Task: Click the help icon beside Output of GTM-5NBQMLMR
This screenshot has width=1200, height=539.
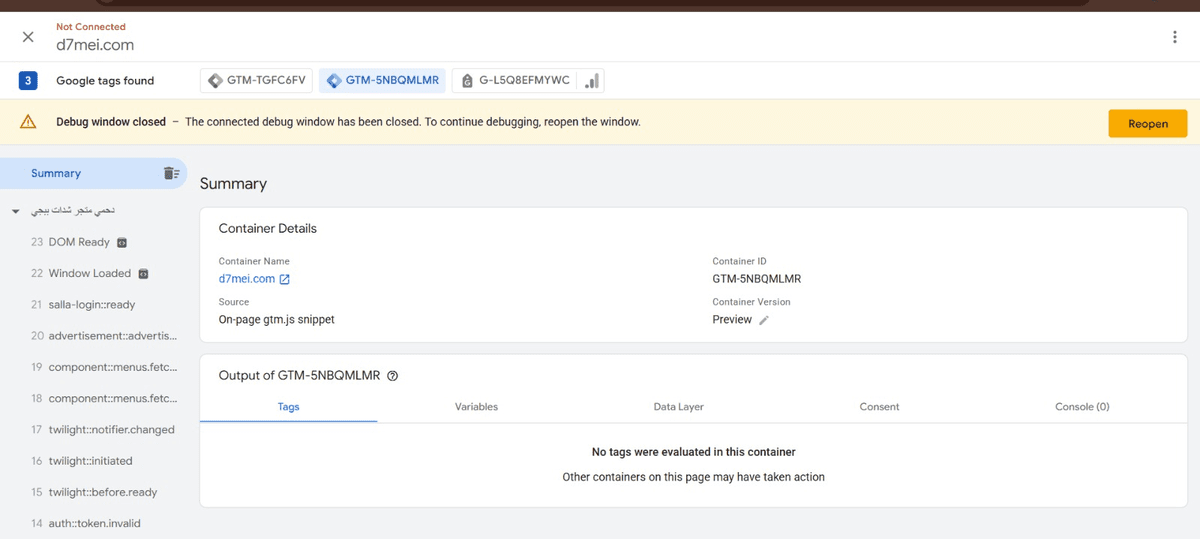Action: coord(392,376)
